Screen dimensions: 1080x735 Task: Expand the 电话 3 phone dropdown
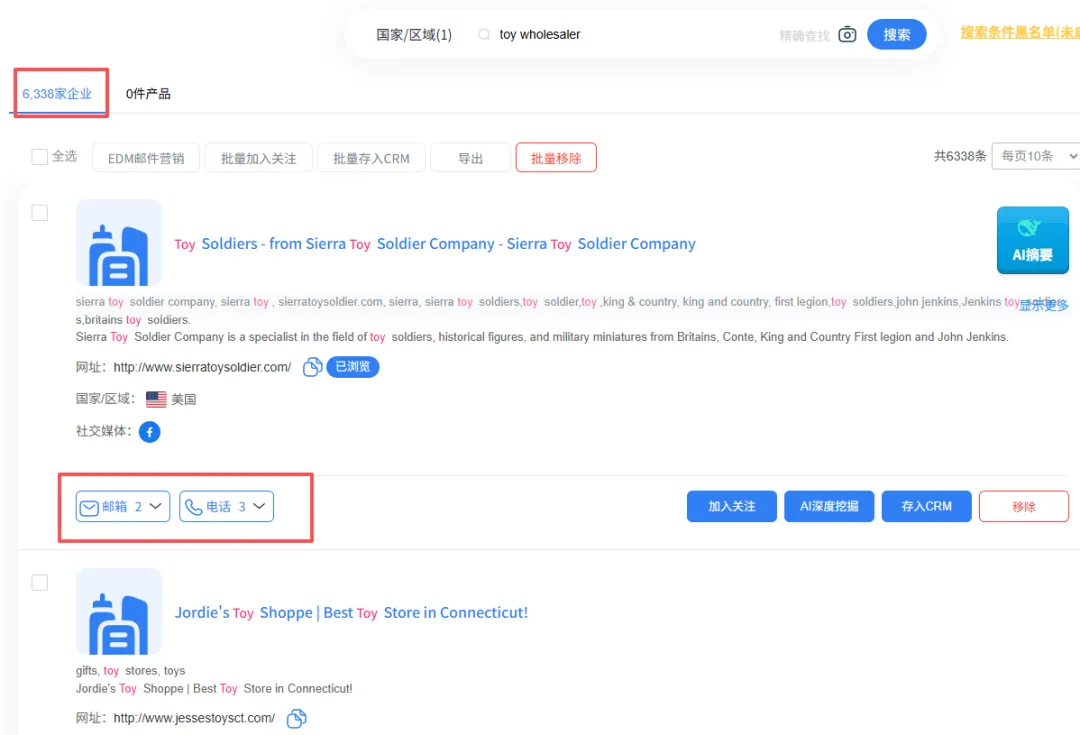pos(226,506)
